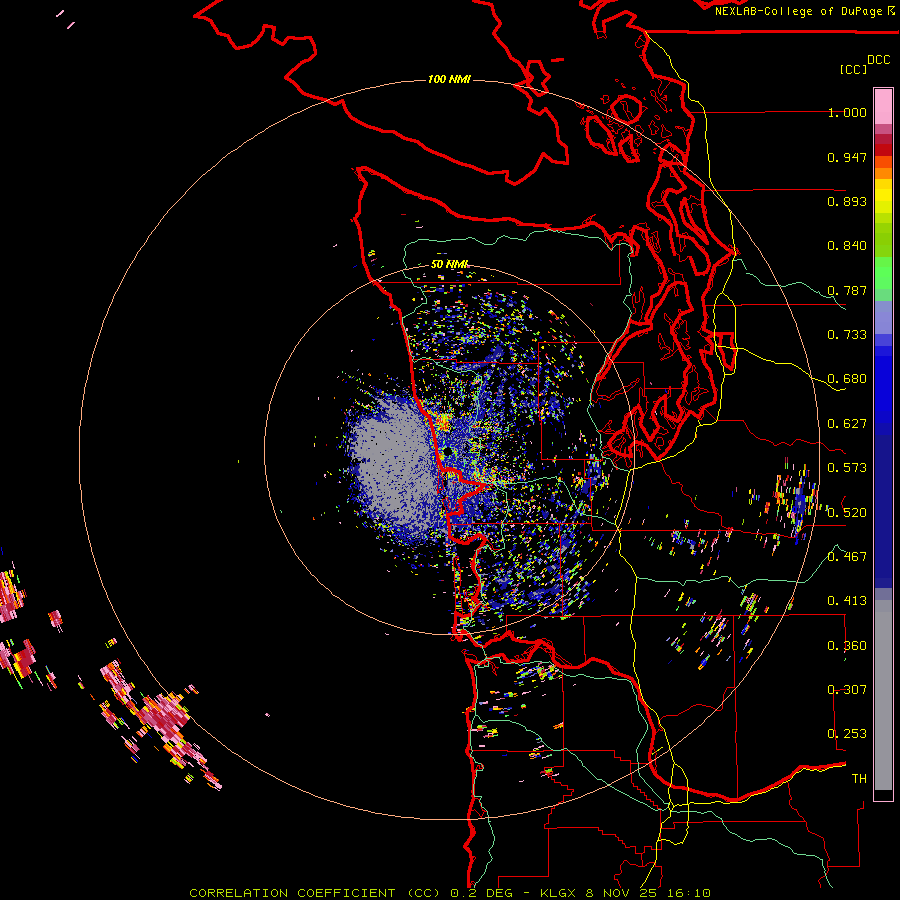900x900 pixels.
Task: Click the 50 NMI range ring label
Action: (x=450, y=264)
